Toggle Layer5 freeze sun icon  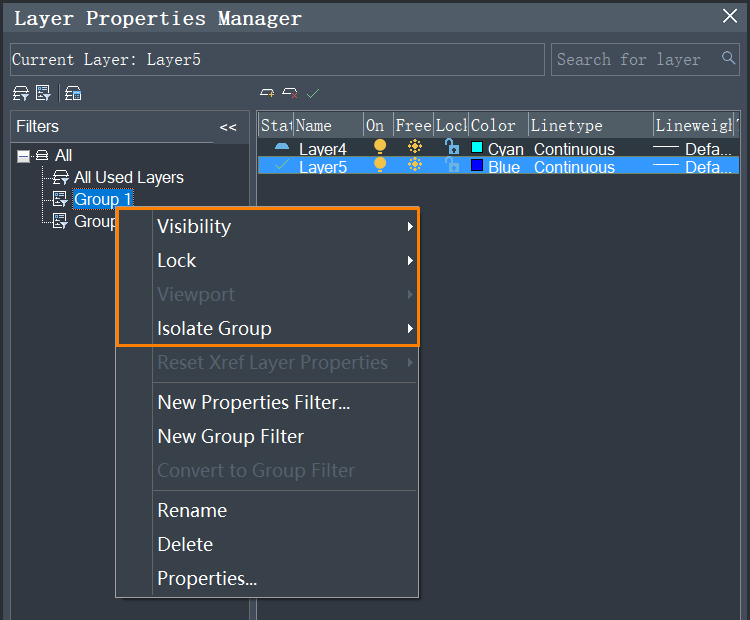pos(414,165)
